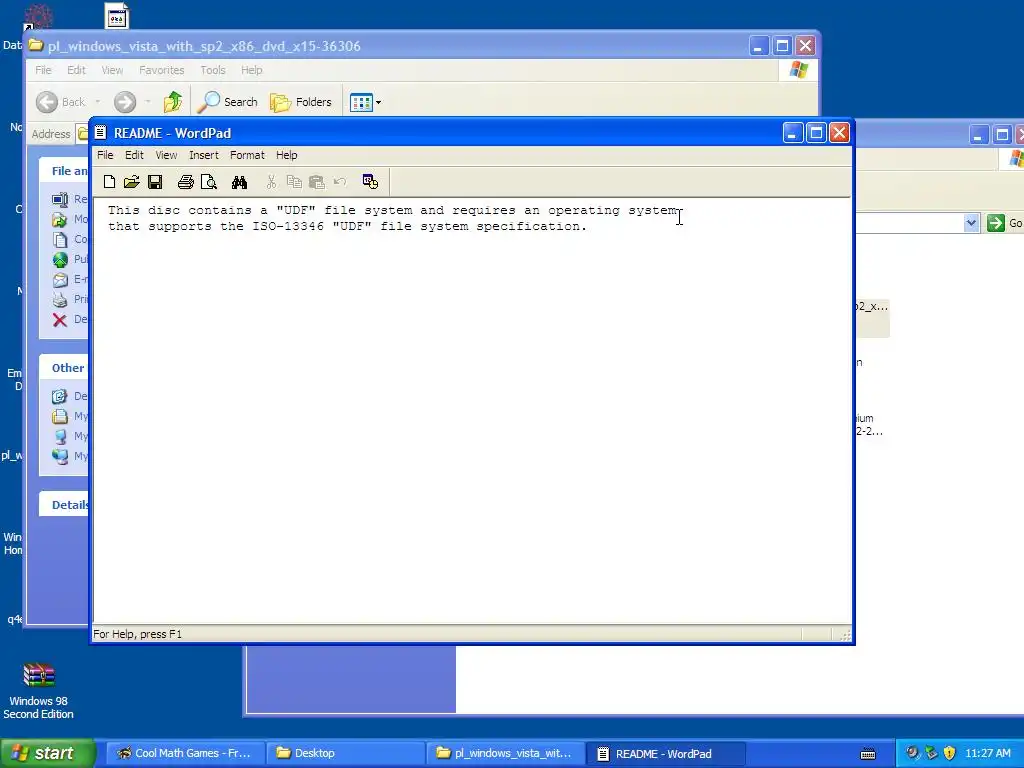Print the README document
The height and width of the screenshot is (768, 1024).
pos(185,182)
